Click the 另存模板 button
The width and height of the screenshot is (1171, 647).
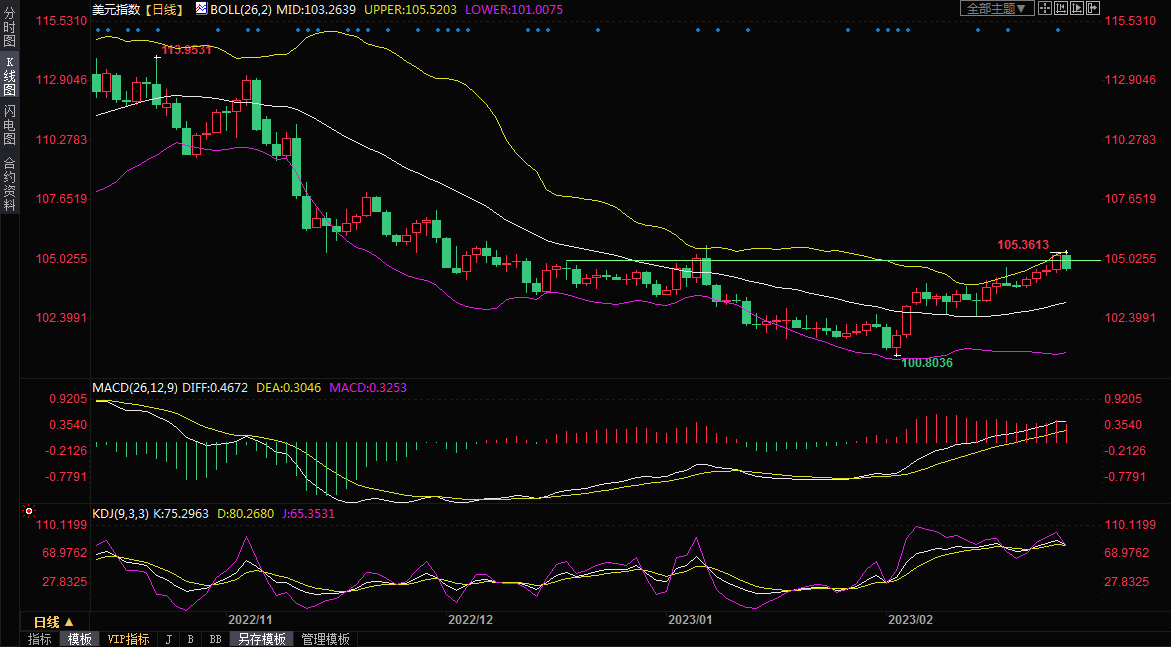[261, 639]
